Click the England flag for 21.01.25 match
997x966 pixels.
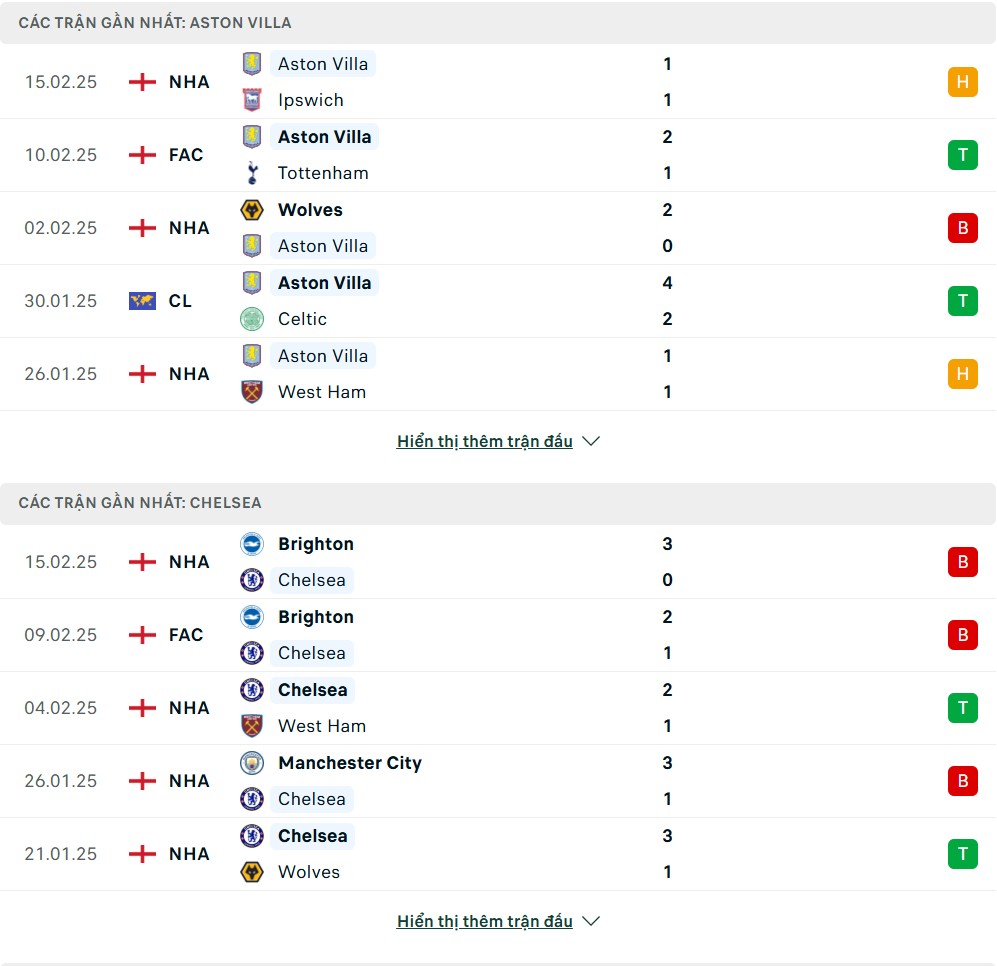tap(143, 854)
